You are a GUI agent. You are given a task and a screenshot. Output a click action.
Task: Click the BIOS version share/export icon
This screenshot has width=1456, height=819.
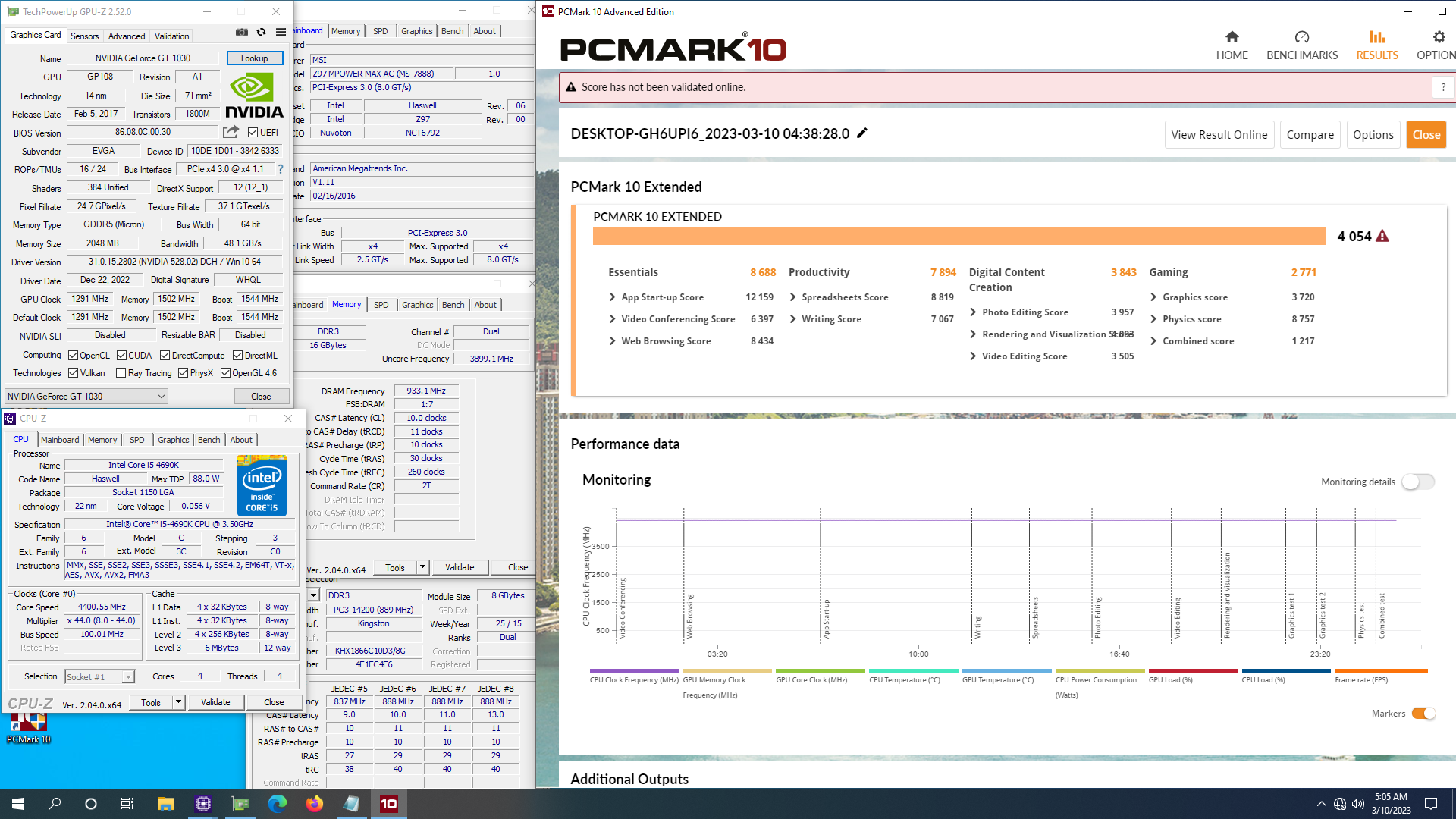[x=231, y=132]
